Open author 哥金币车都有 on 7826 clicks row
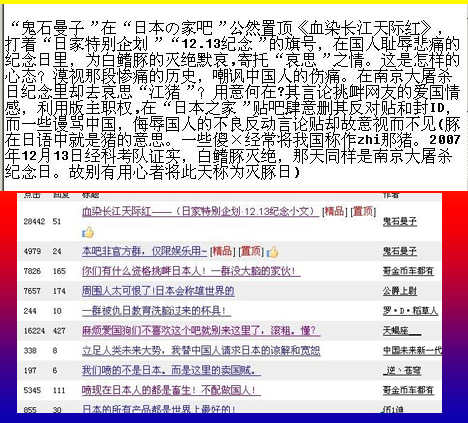Image resolution: width=468 pixels, height=423 pixels. 408,271
